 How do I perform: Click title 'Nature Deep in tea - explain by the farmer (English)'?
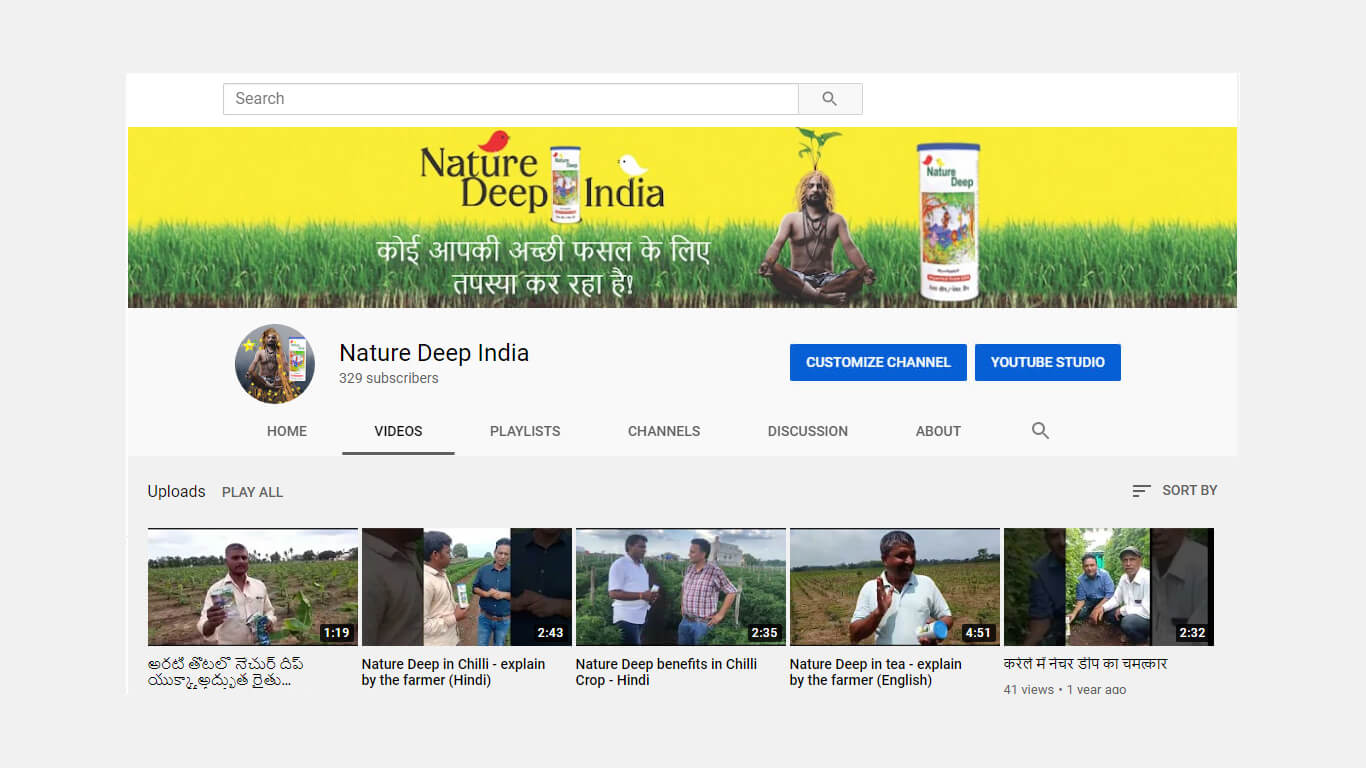(875, 672)
